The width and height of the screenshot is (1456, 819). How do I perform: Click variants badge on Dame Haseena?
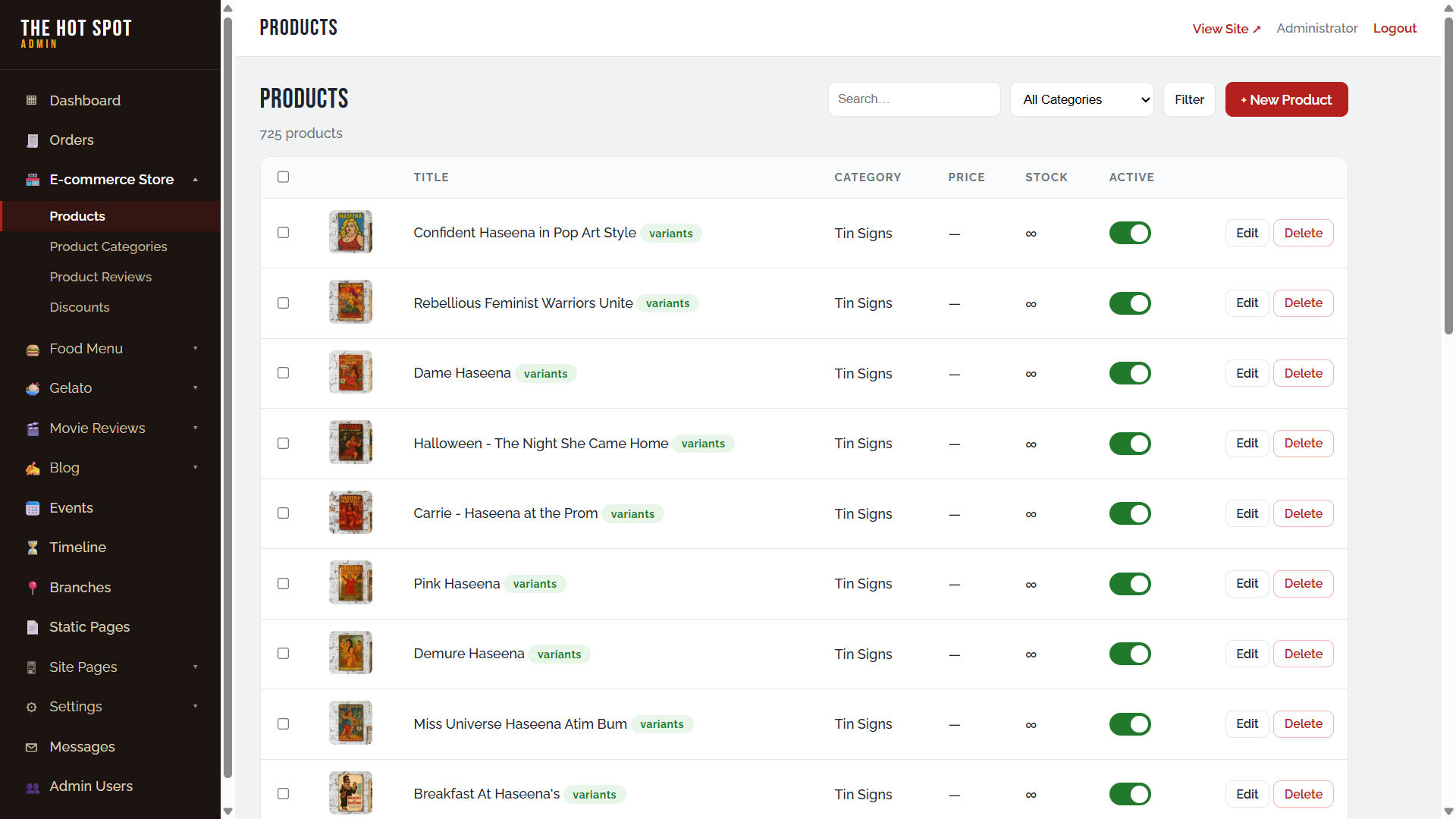pyautogui.click(x=545, y=374)
